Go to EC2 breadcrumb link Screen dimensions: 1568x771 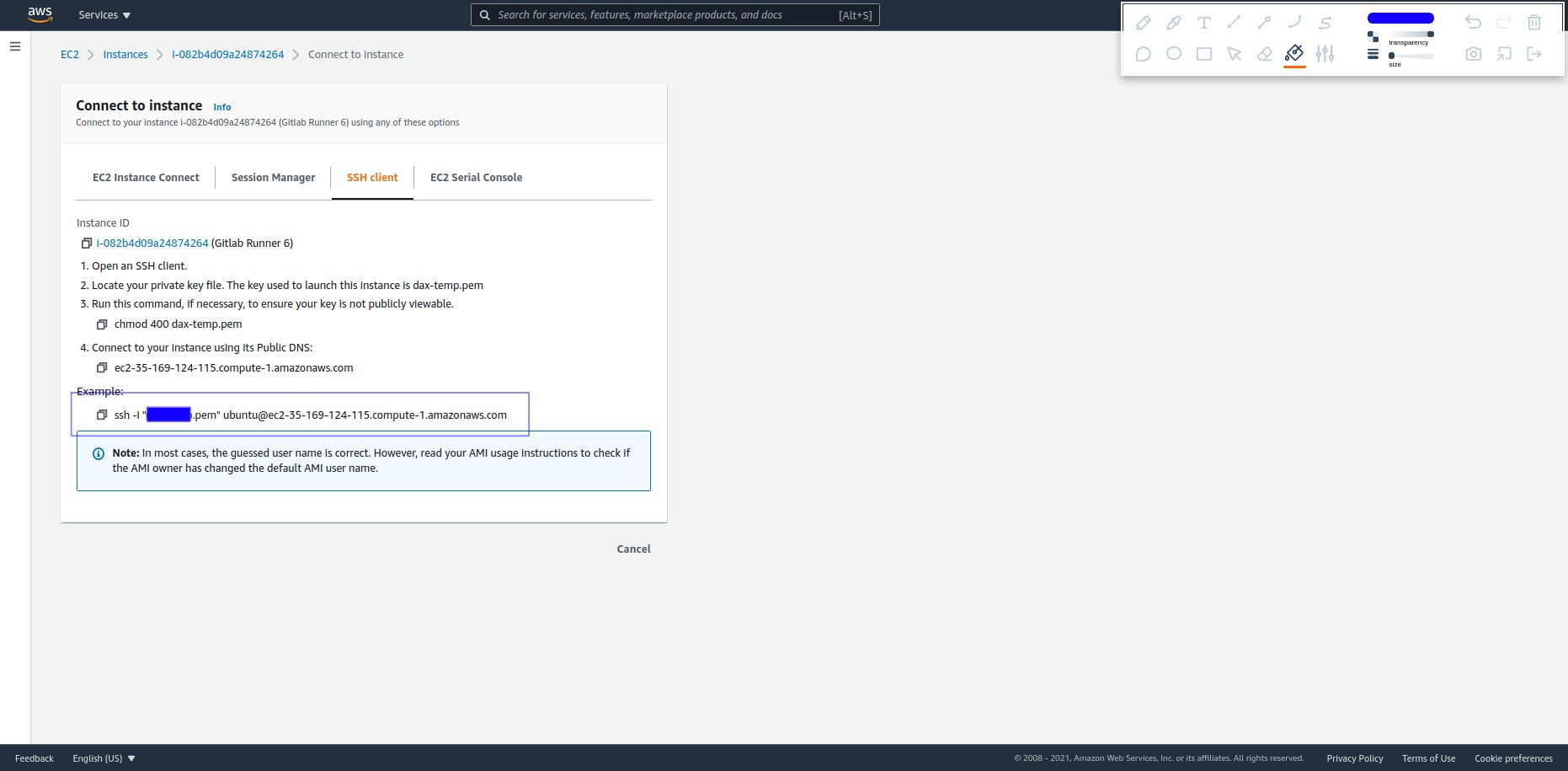[x=70, y=55]
